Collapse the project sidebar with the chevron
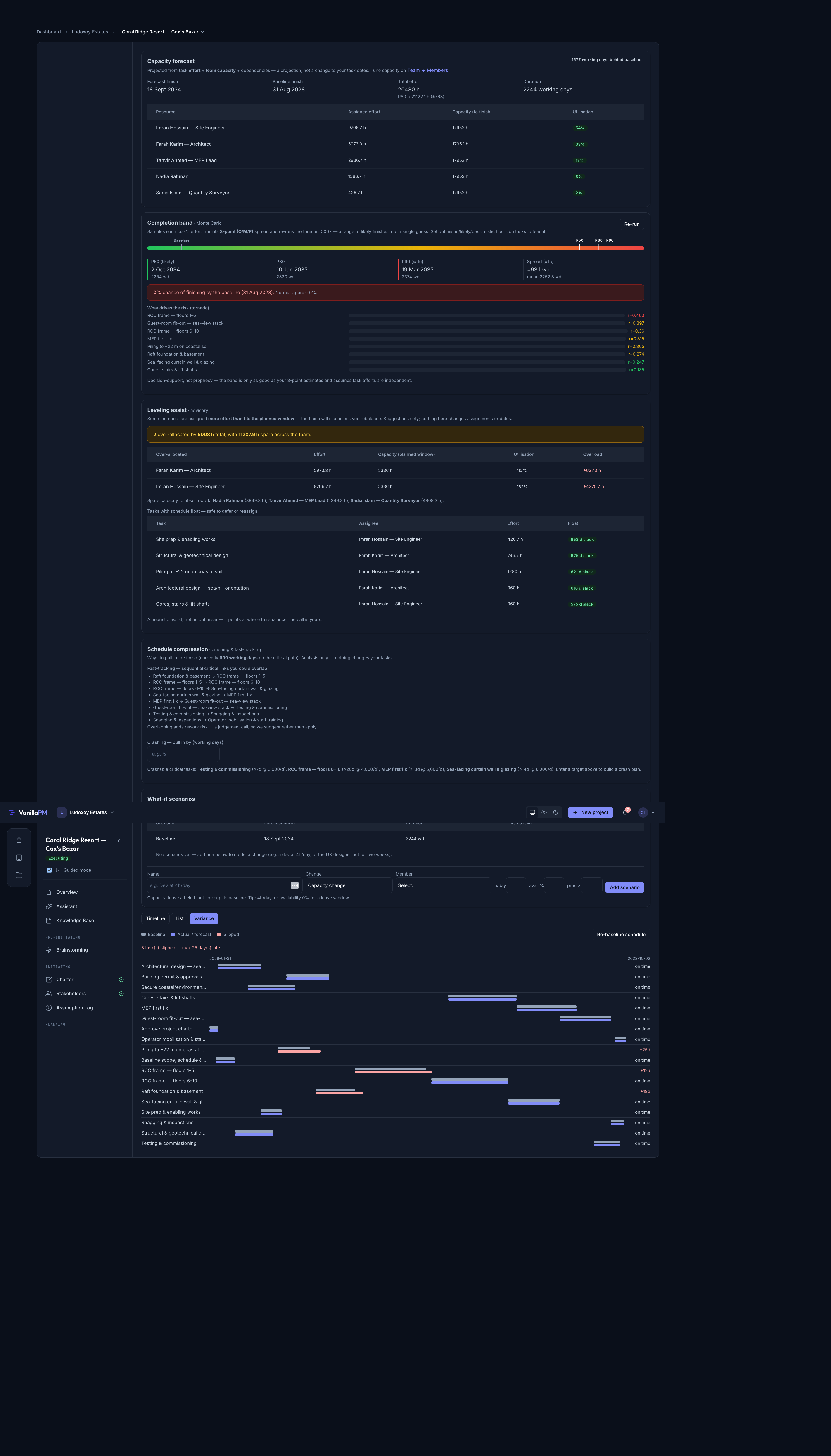The width and height of the screenshot is (831, 1456). [x=119, y=841]
